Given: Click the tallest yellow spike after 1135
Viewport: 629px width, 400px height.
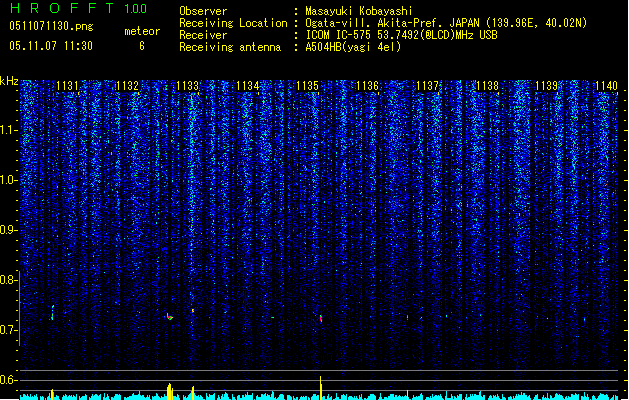Looking at the screenshot, I should point(321,388).
